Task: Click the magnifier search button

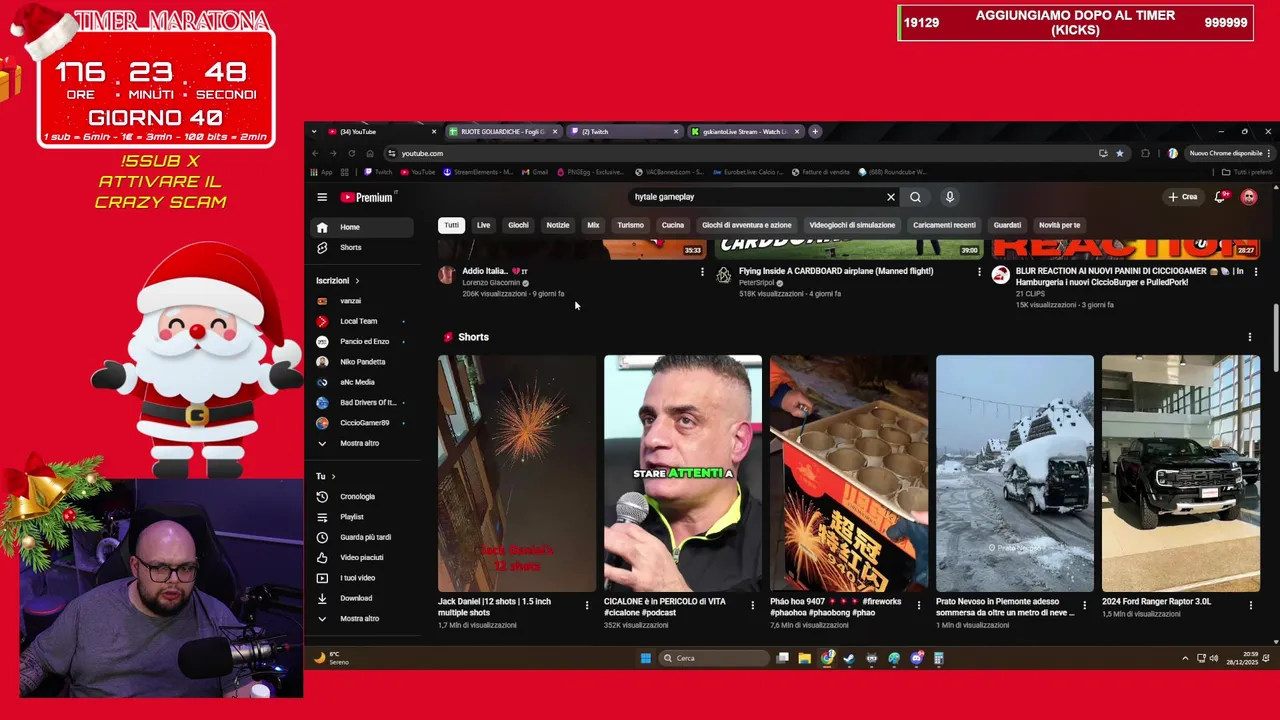Action: tap(915, 197)
